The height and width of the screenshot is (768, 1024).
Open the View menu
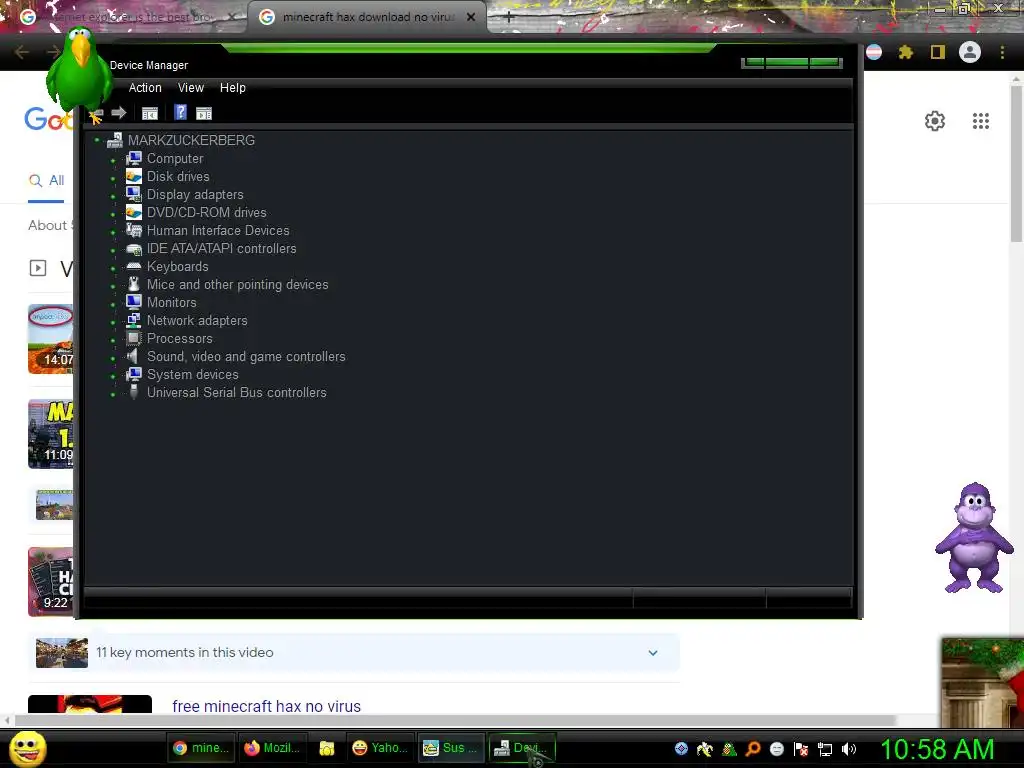pyautogui.click(x=191, y=88)
